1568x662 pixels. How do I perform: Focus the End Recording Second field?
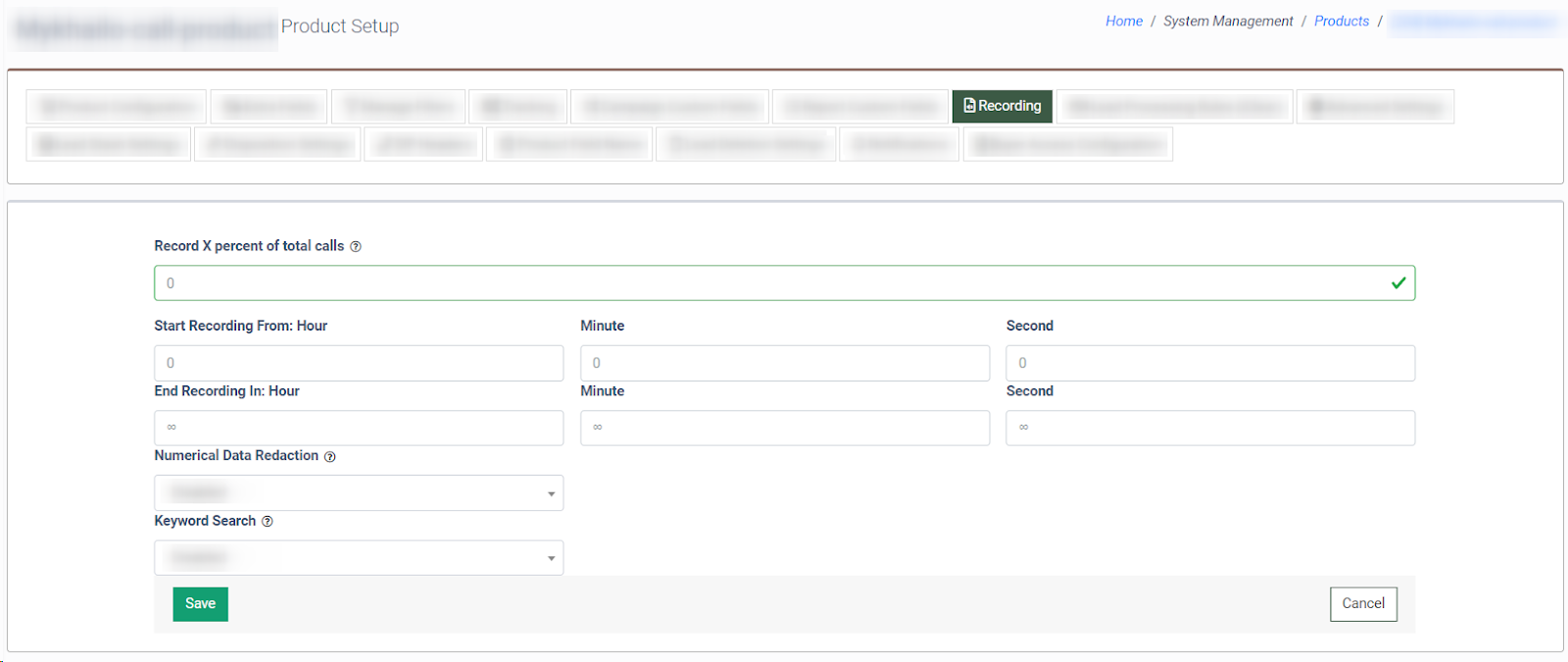[x=1210, y=428]
